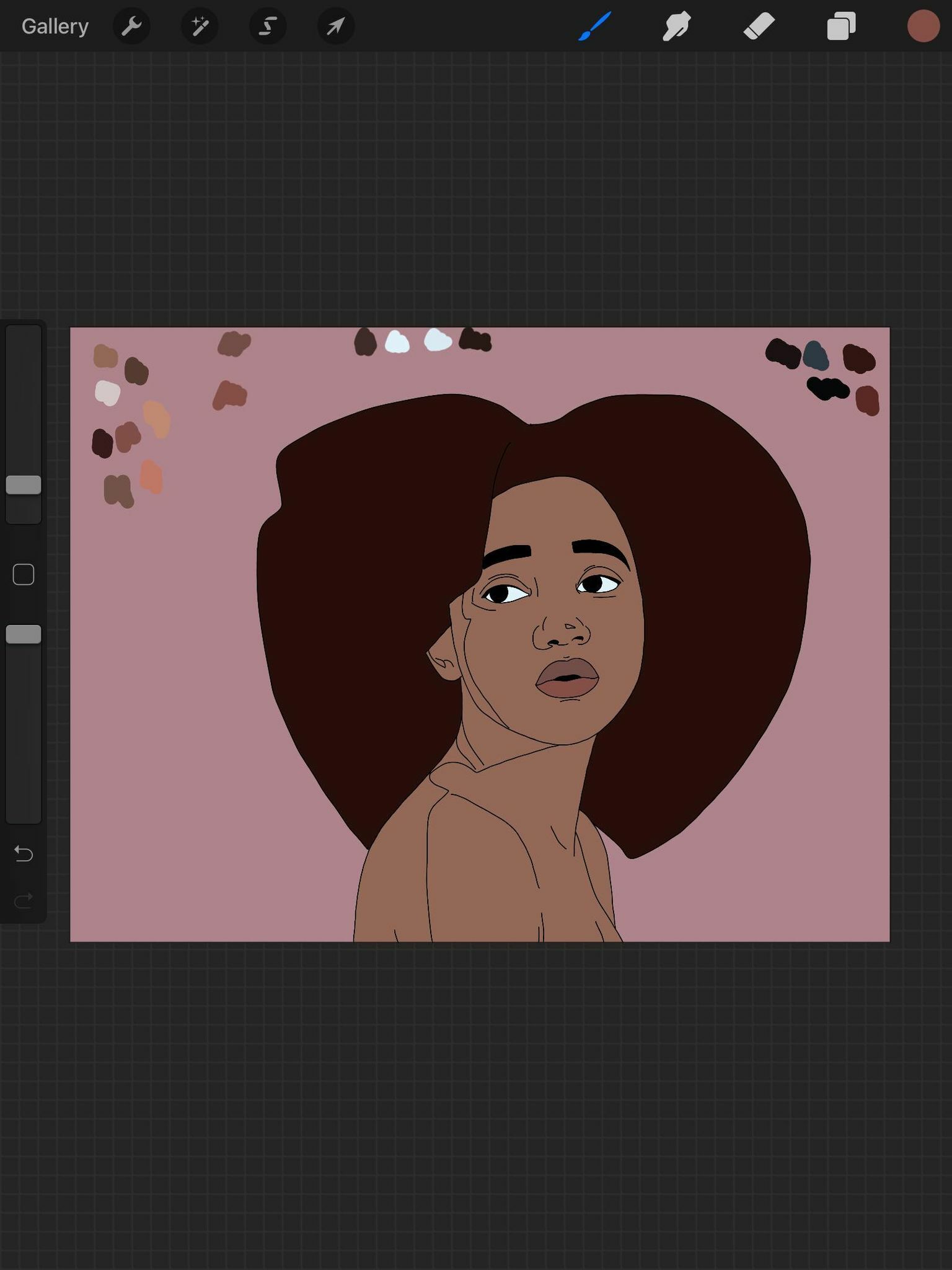Image resolution: width=952 pixels, height=1270 pixels.
Task: Redo the last undone action
Action: click(x=24, y=900)
